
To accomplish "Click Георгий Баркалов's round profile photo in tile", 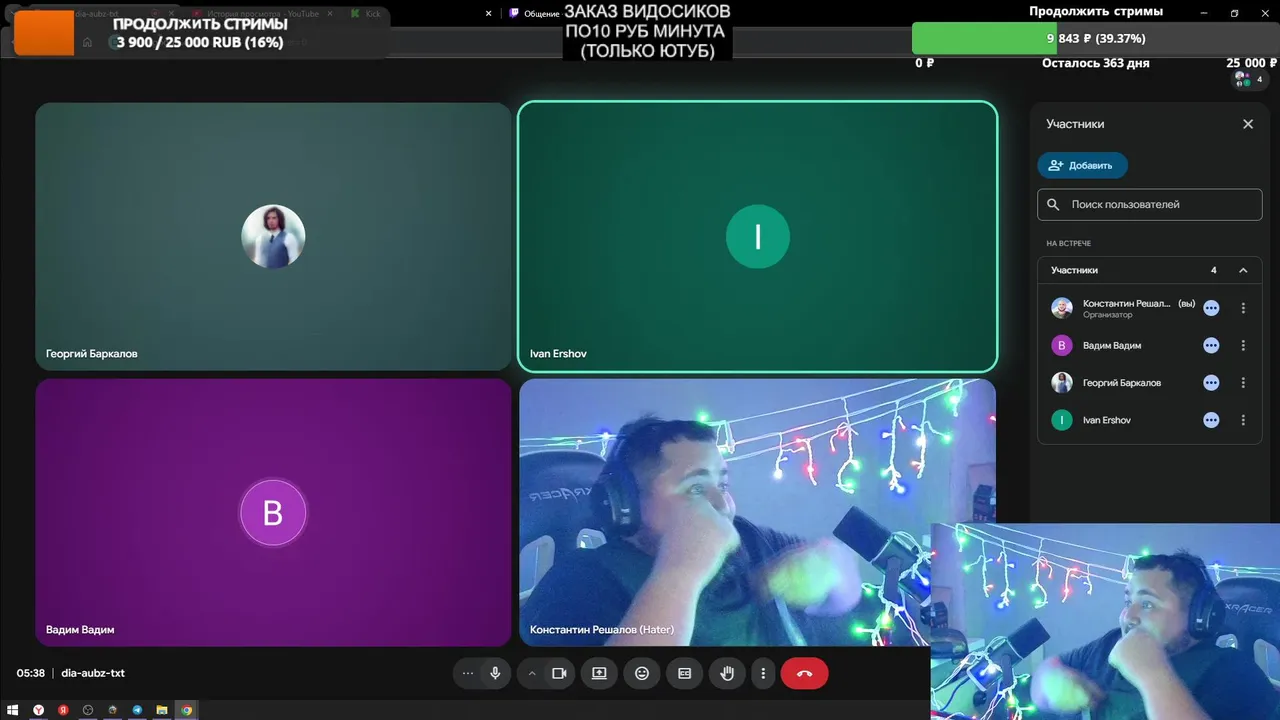I will pos(273,237).
